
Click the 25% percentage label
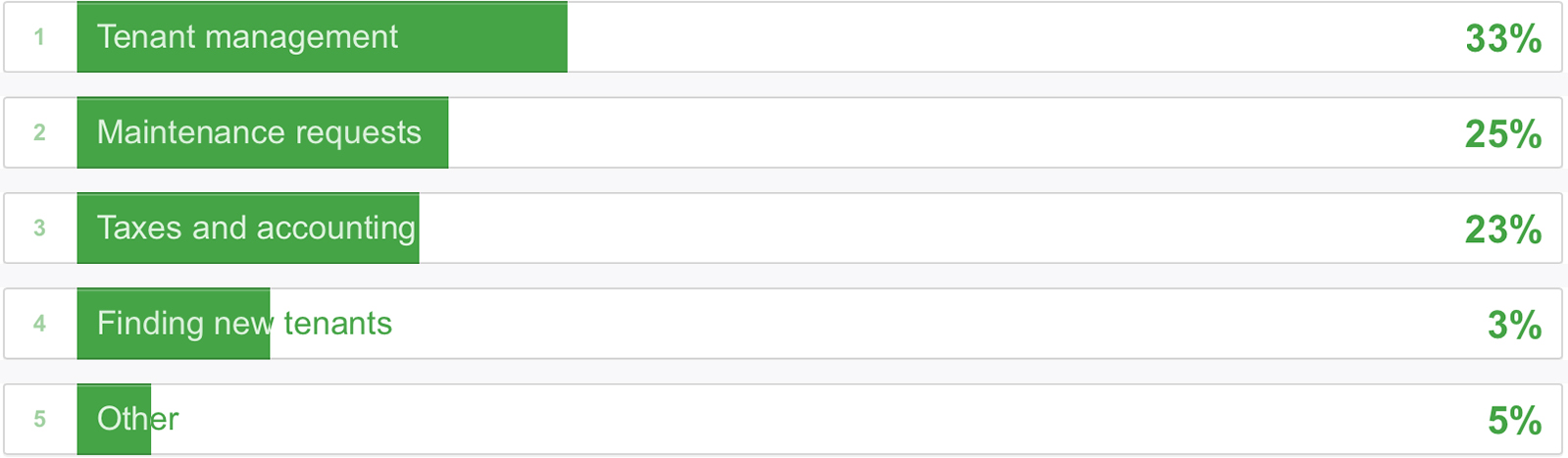[x=1503, y=133]
